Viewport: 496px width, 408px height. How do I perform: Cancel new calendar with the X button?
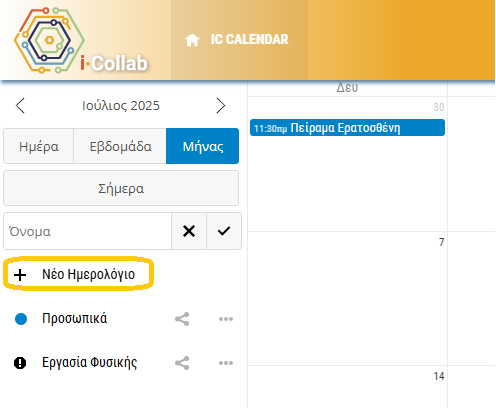[189, 231]
